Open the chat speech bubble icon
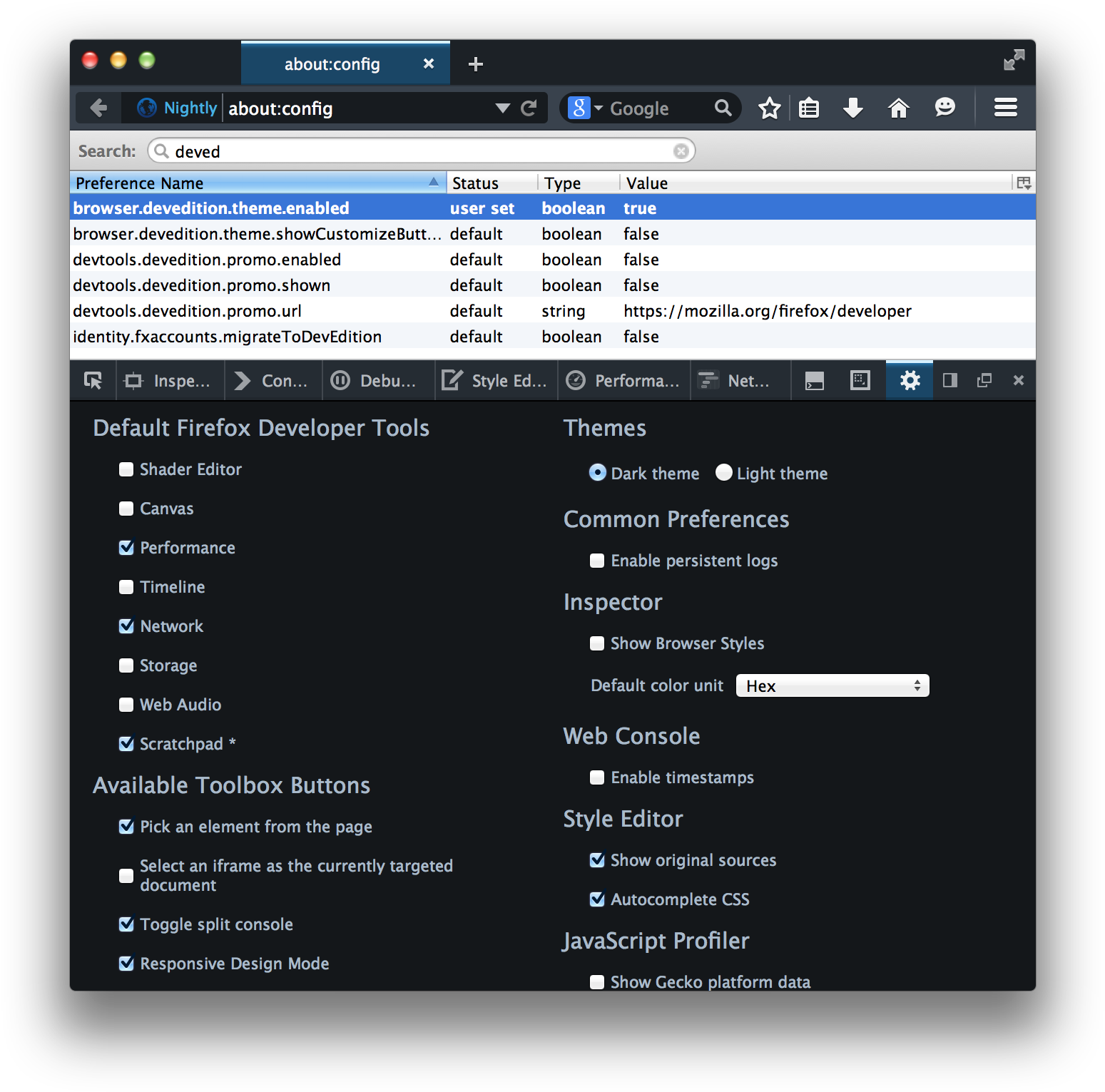The image size is (1105, 1092). click(x=944, y=108)
